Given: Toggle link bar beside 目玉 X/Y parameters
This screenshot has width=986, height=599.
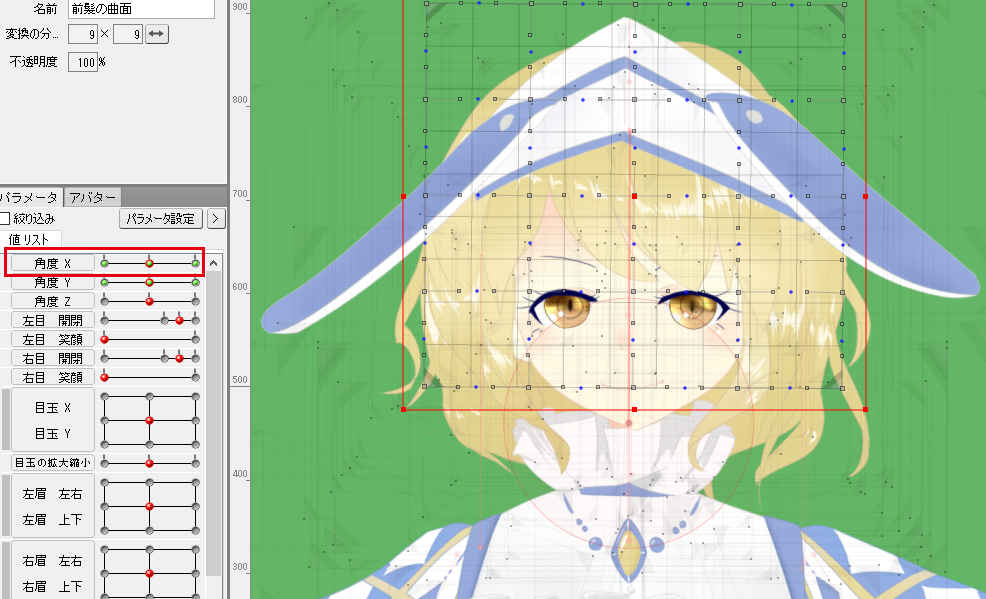Looking at the screenshot, I should point(6,420).
